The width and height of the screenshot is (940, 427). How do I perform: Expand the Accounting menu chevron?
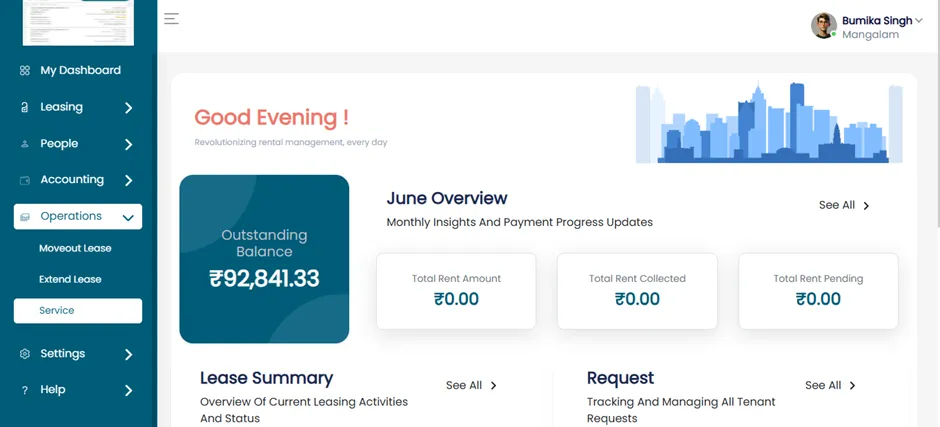coord(128,181)
